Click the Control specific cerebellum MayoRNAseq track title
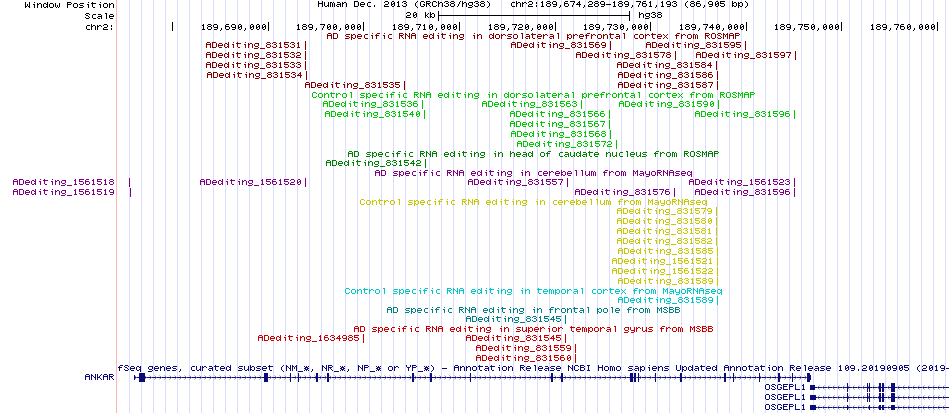Screen dimensions: 950x413 point(533,202)
